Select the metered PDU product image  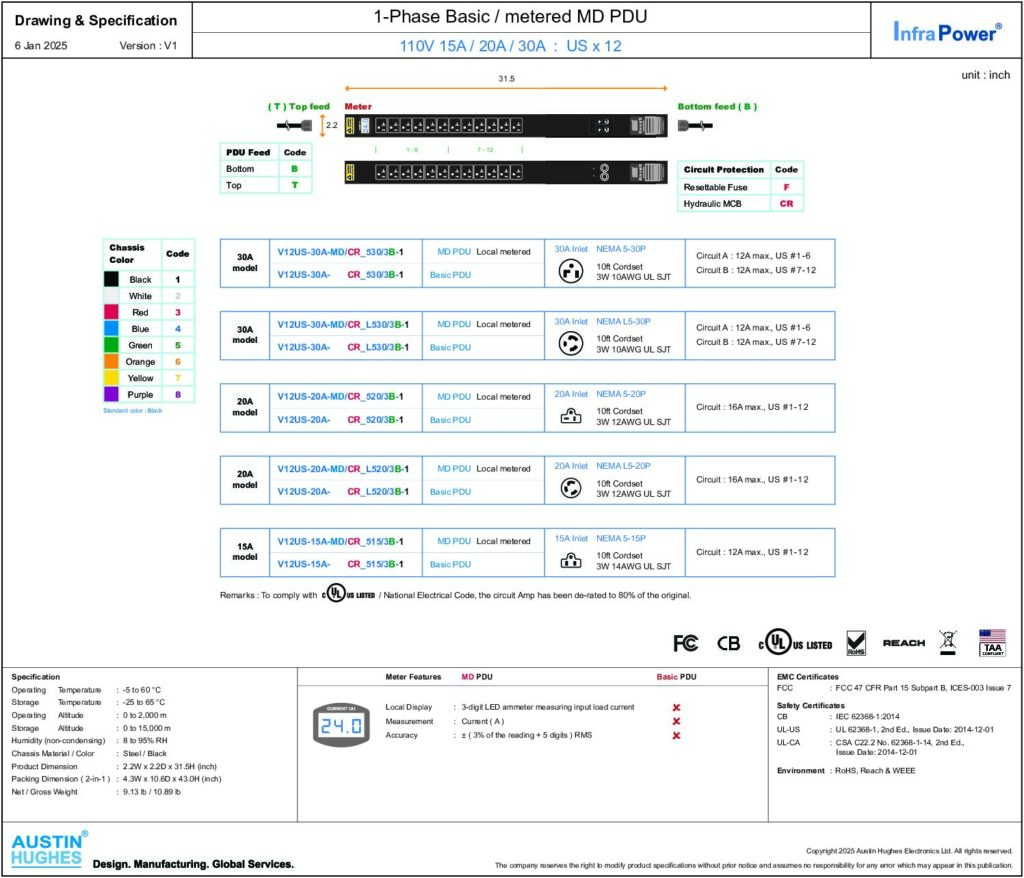tap(506, 125)
